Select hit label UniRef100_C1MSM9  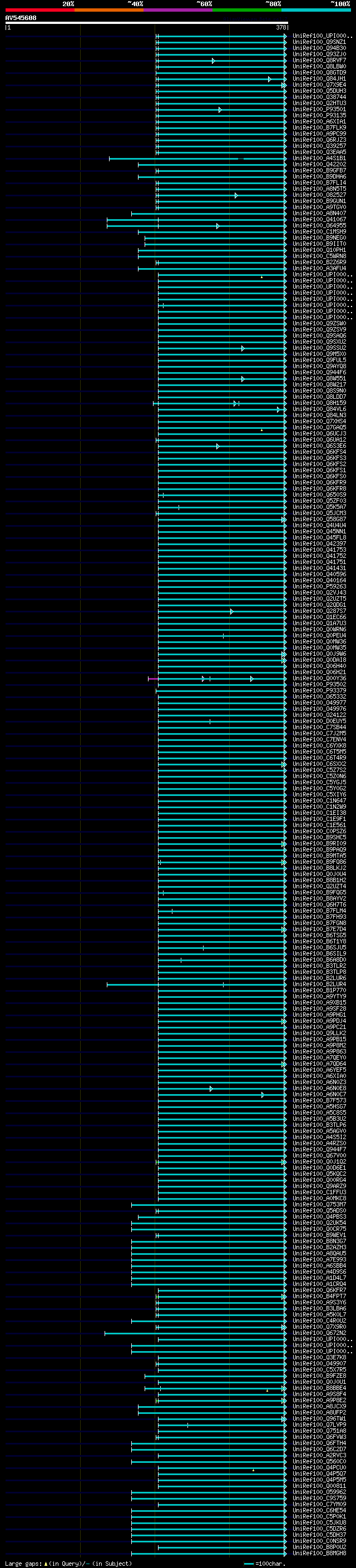coord(319,231)
